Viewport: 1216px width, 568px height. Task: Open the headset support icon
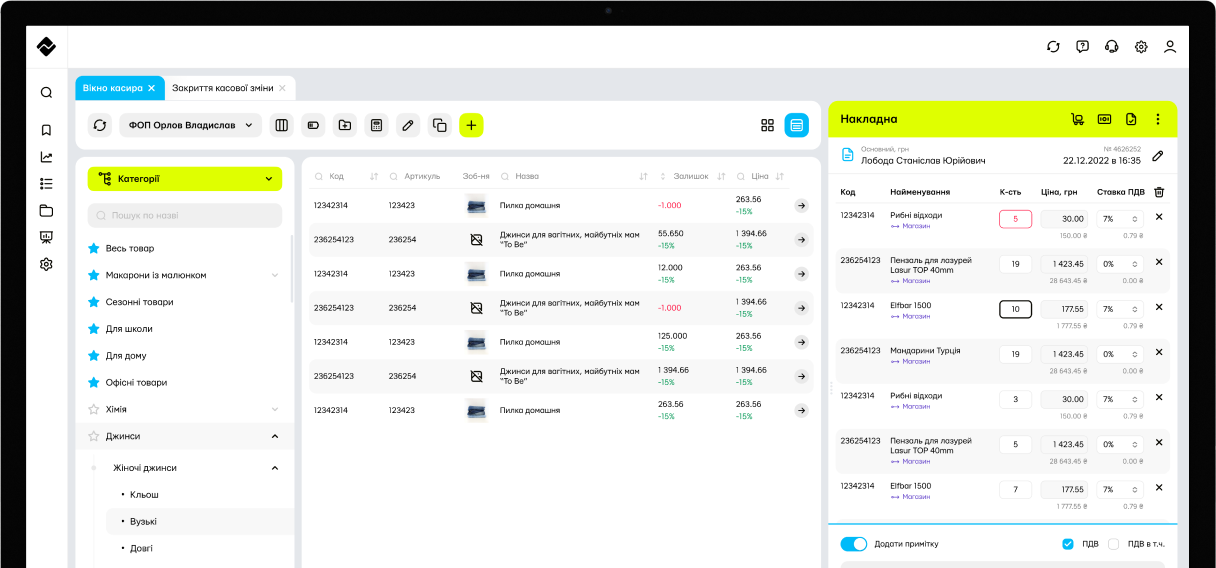pyautogui.click(x=1111, y=47)
